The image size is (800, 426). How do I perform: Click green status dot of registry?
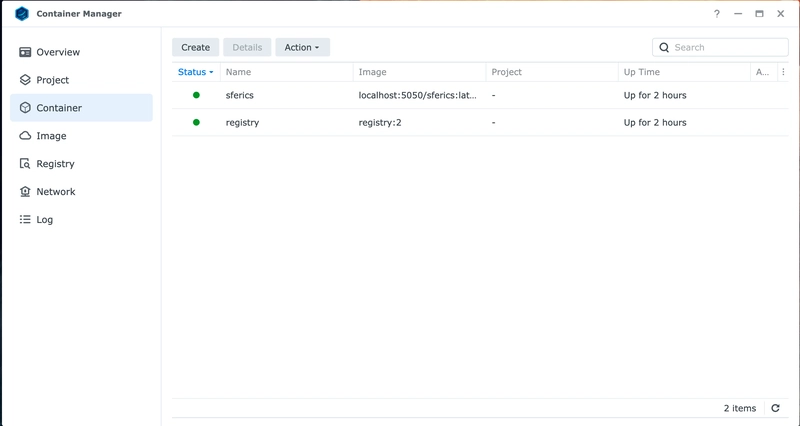[x=196, y=122]
